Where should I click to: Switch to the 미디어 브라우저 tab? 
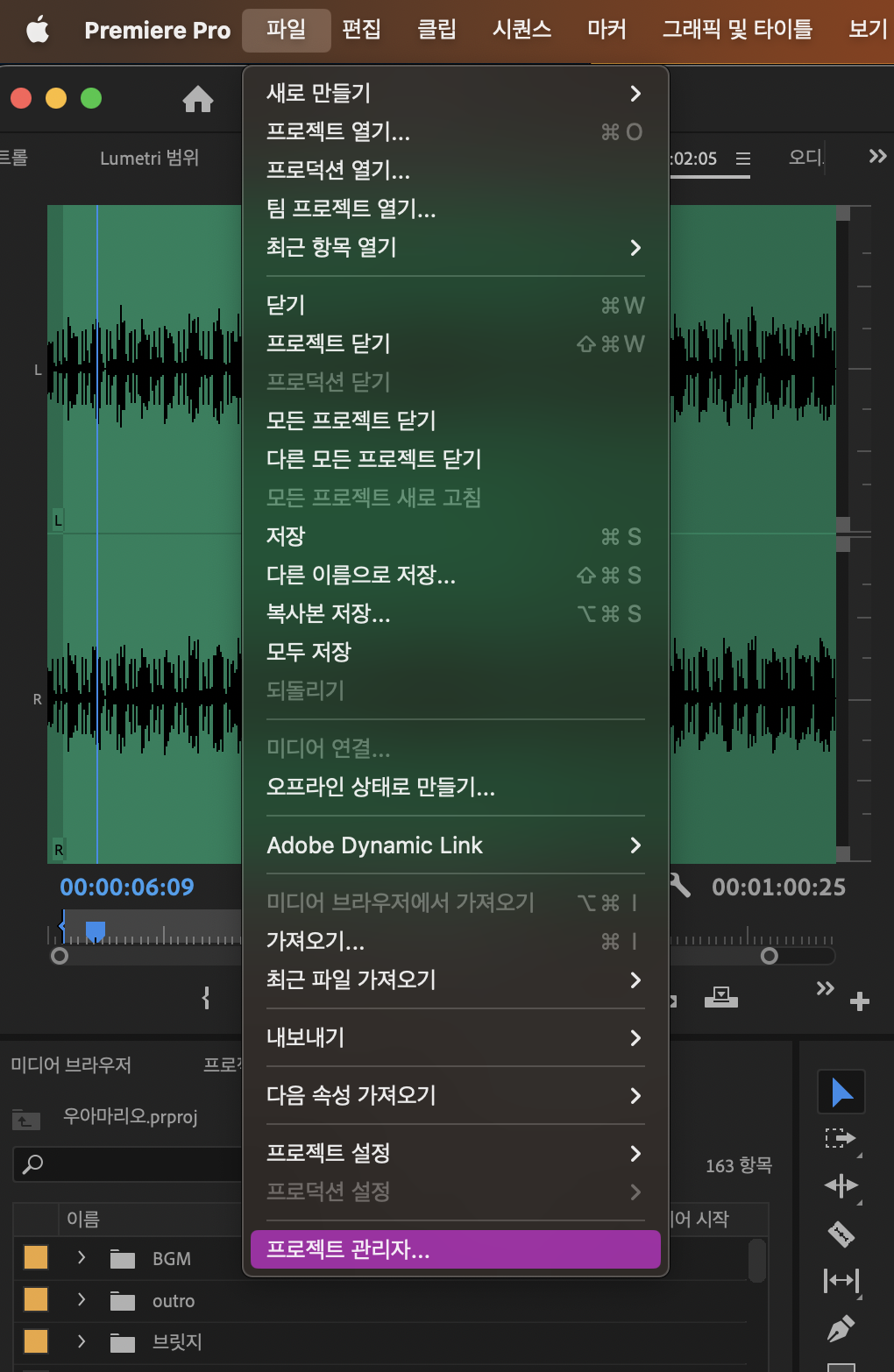click(x=71, y=1064)
